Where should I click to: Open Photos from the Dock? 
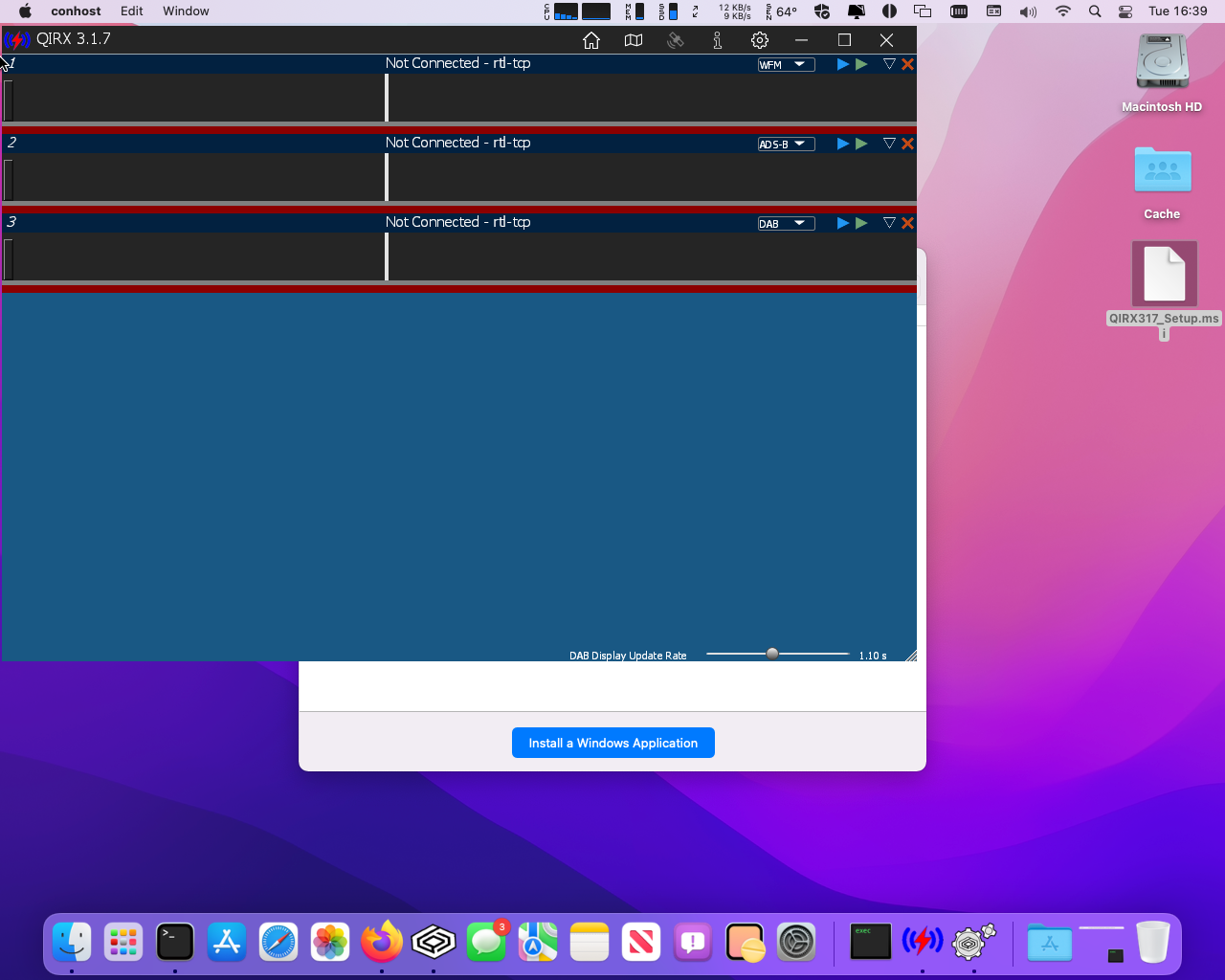tap(330, 943)
